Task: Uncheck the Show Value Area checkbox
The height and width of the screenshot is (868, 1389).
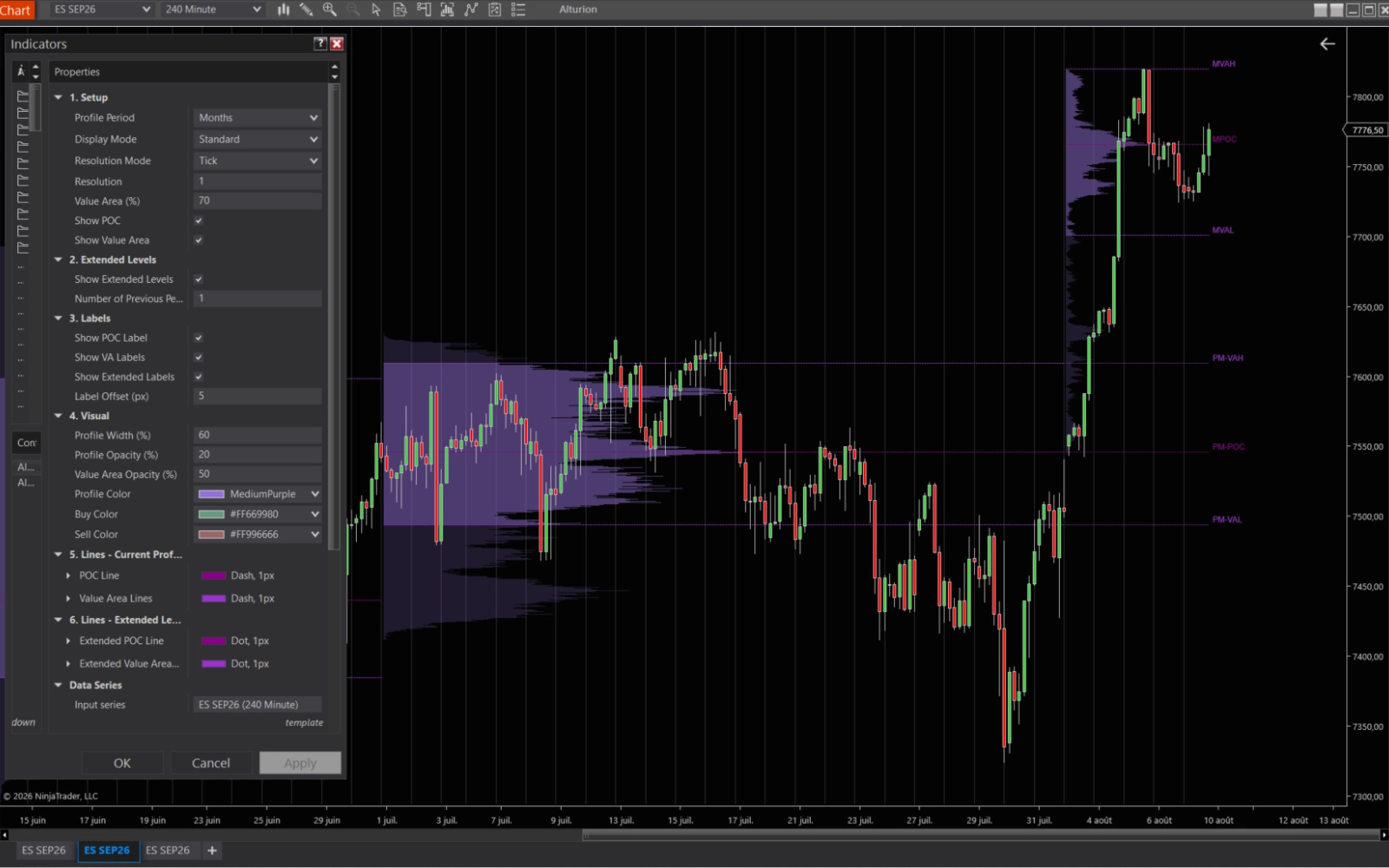Action: click(x=199, y=240)
